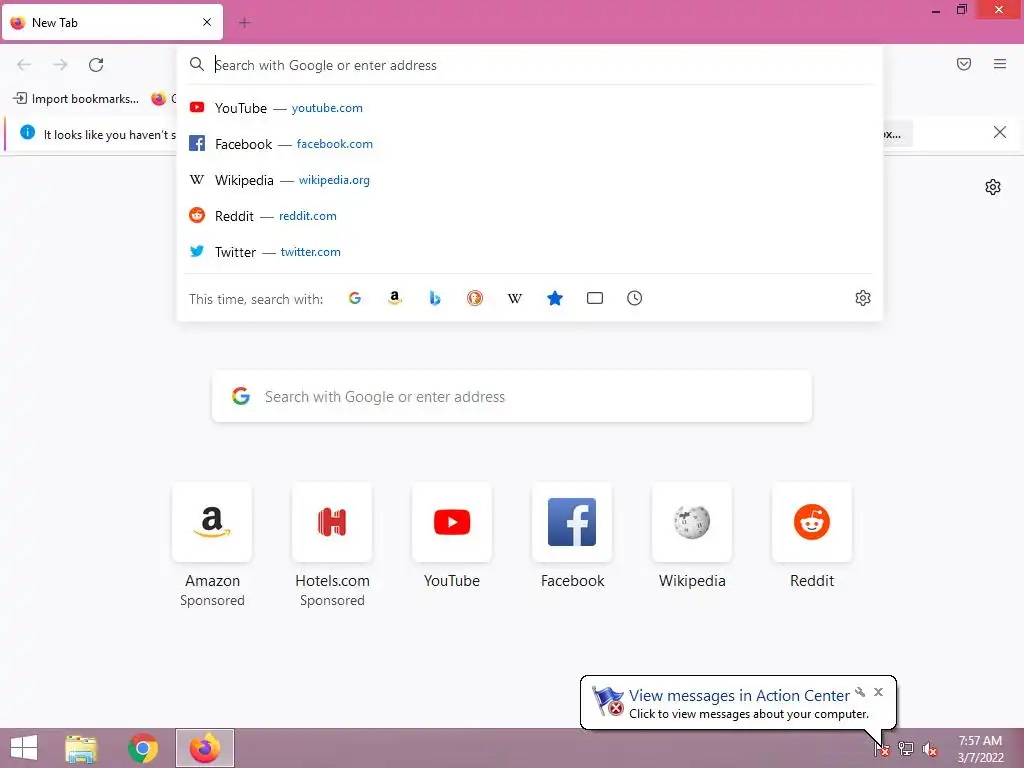
Task: Open Action Center balloon wrench options
Action: (x=860, y=692)
